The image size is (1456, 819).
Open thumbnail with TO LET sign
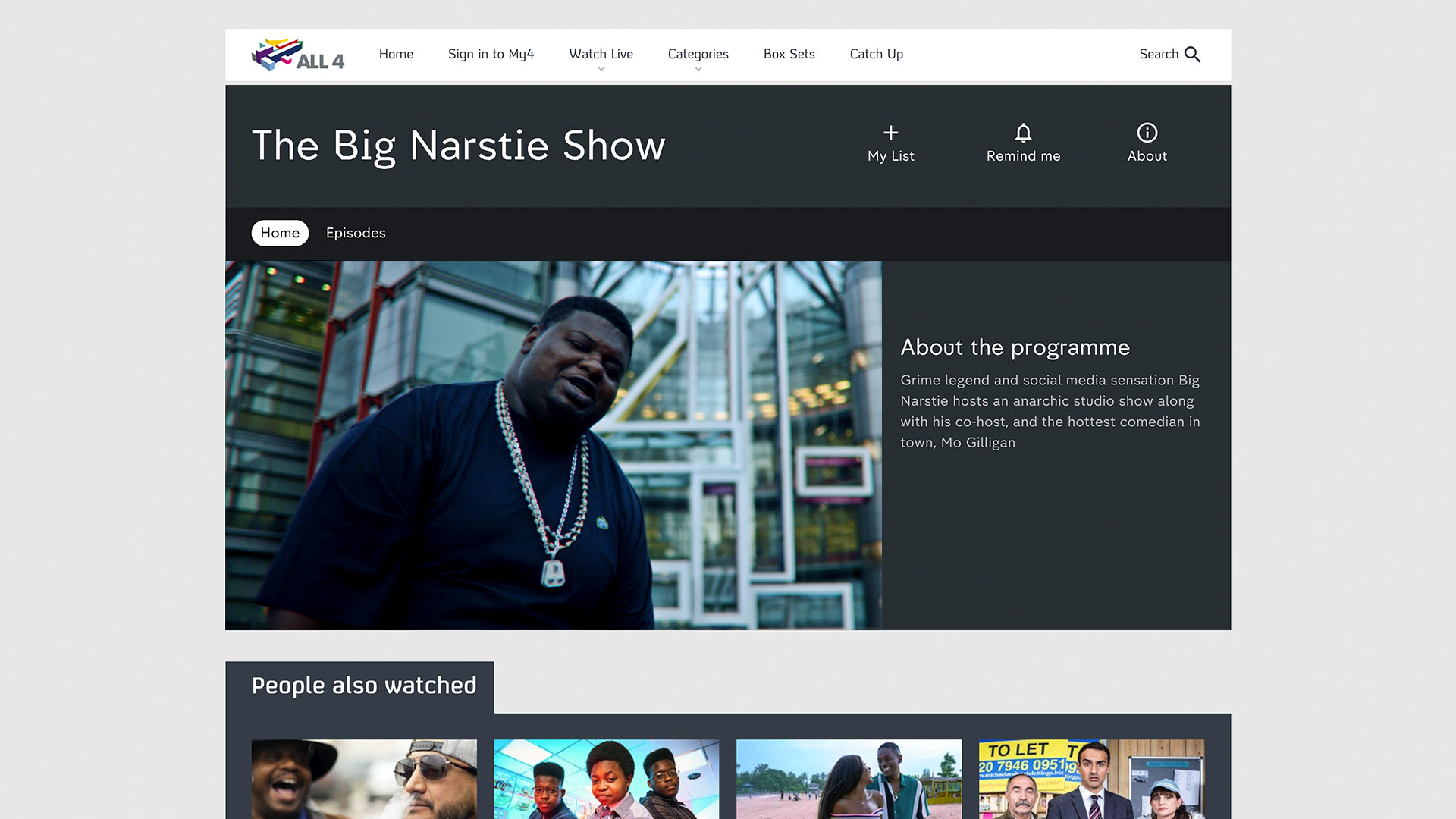pos(1092,779)
